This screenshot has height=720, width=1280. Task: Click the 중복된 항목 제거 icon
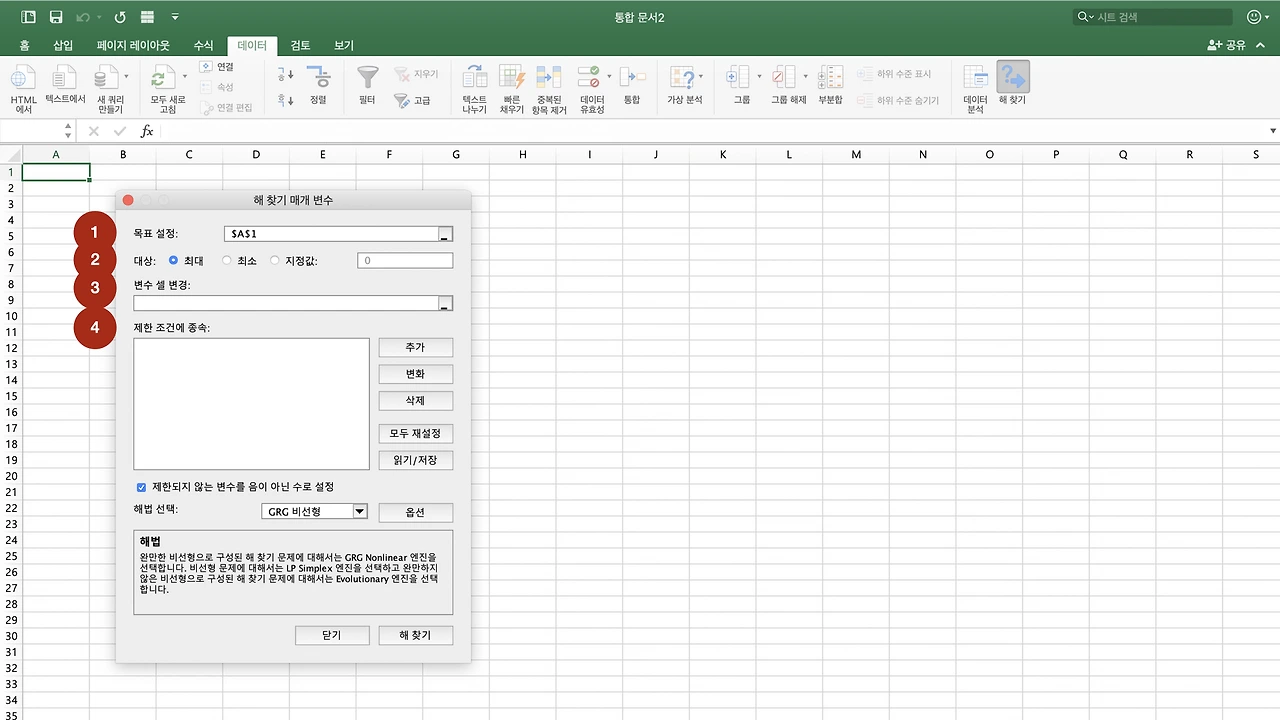[x=549, y=78]
